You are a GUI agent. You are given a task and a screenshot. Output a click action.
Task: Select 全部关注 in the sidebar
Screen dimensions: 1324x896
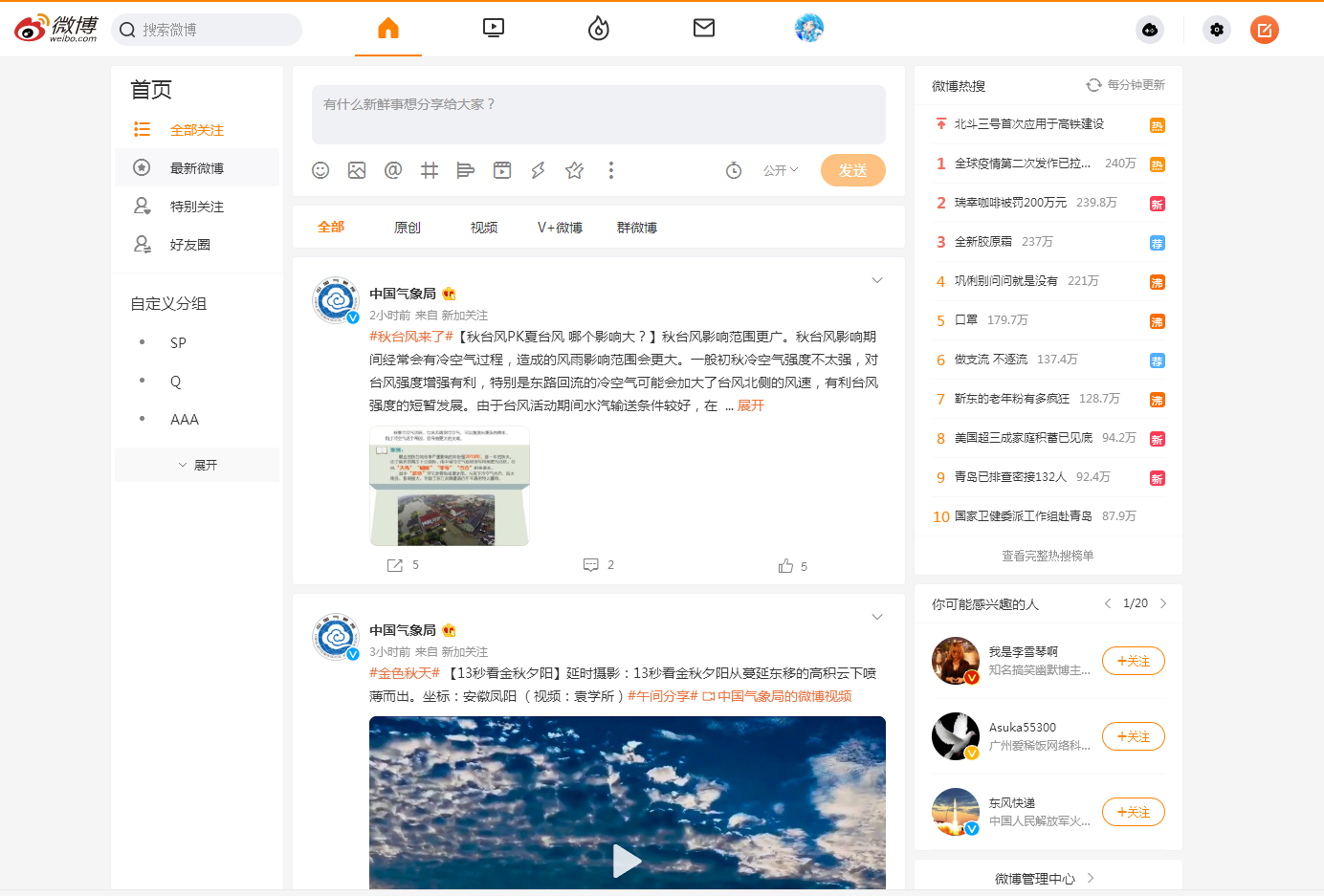pos(197,129)
